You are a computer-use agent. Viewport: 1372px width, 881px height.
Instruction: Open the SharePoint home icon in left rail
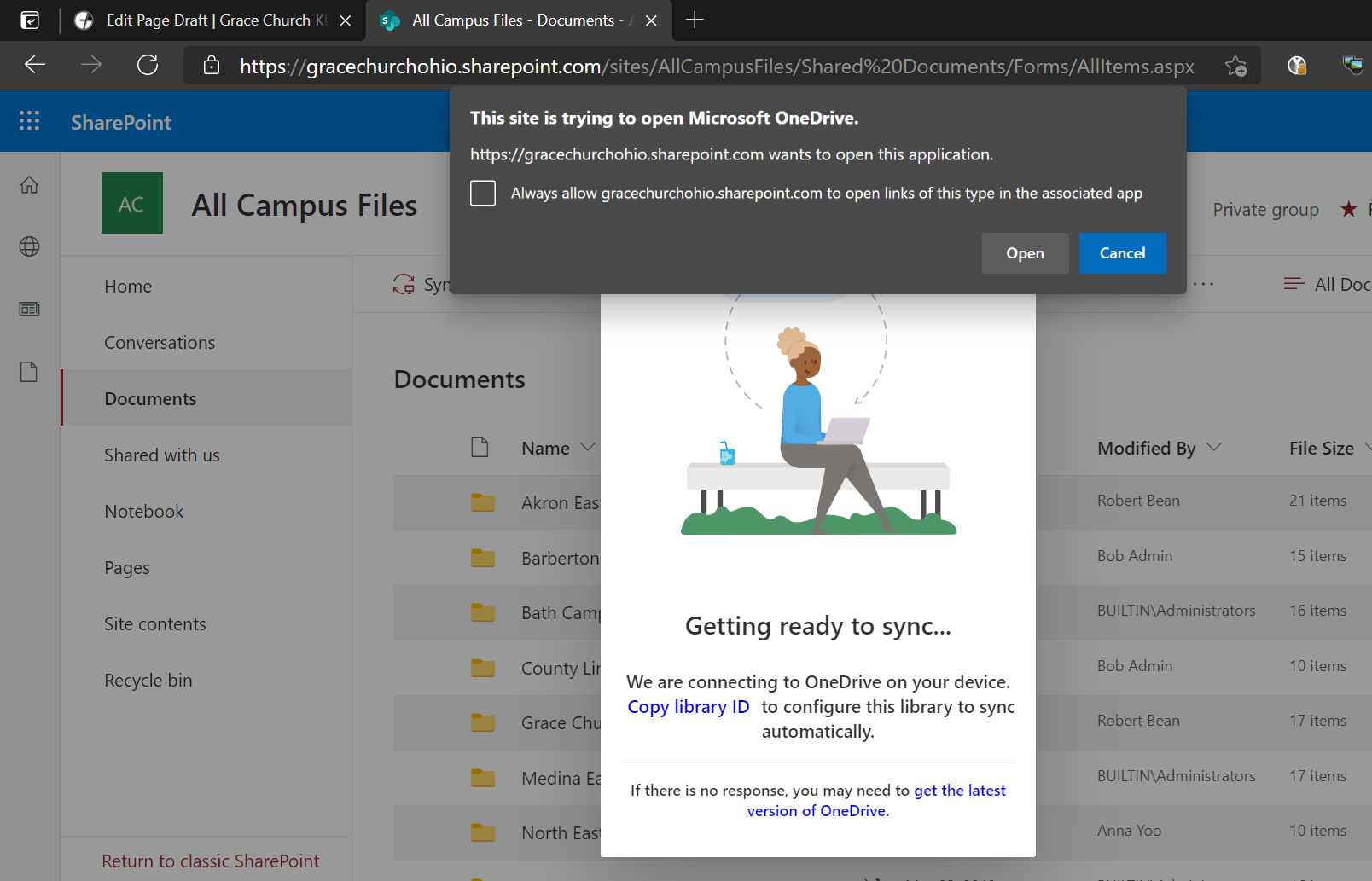tap(29, 184)
